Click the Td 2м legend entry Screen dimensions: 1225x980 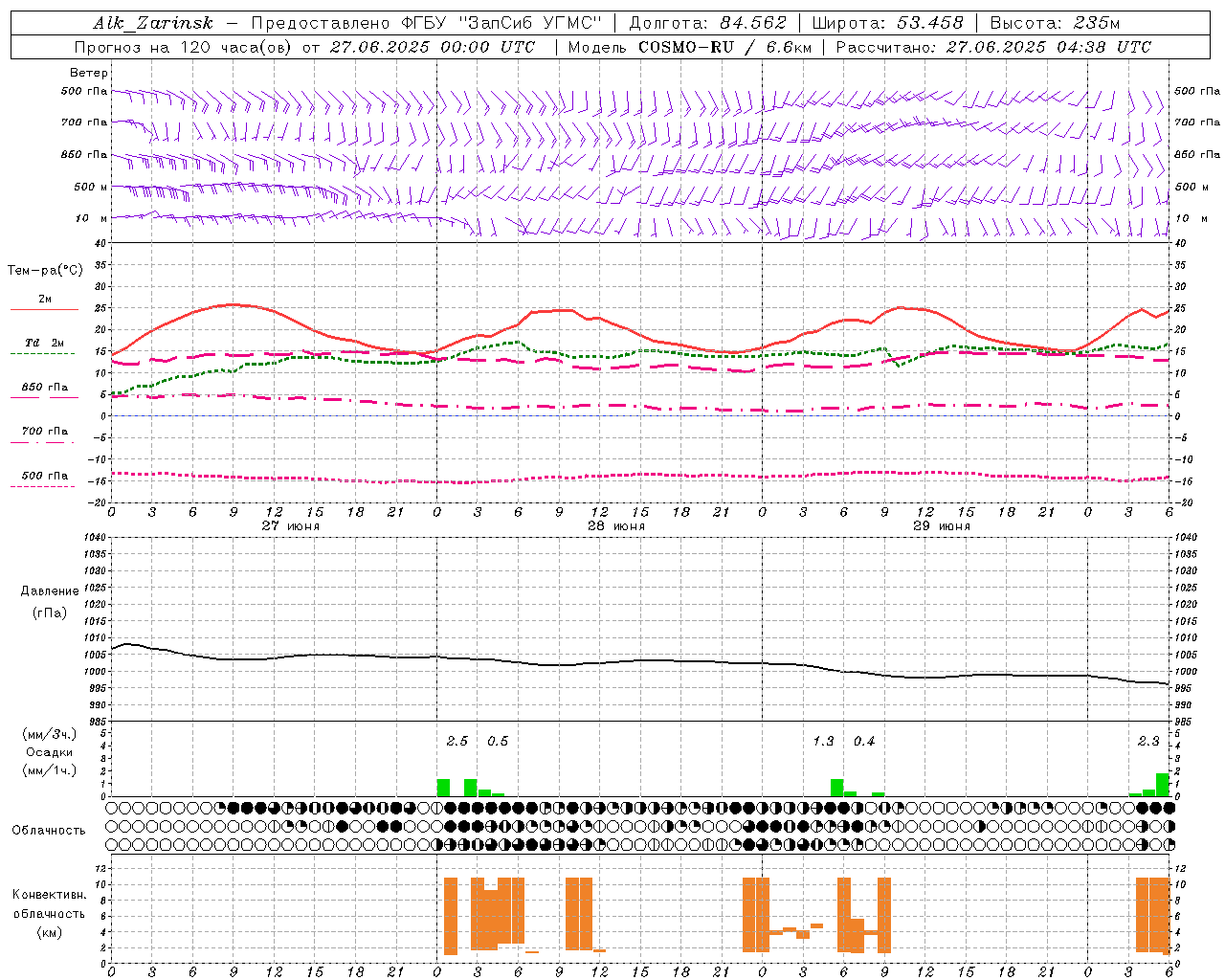pyautogui.click(x=44, y=343)
